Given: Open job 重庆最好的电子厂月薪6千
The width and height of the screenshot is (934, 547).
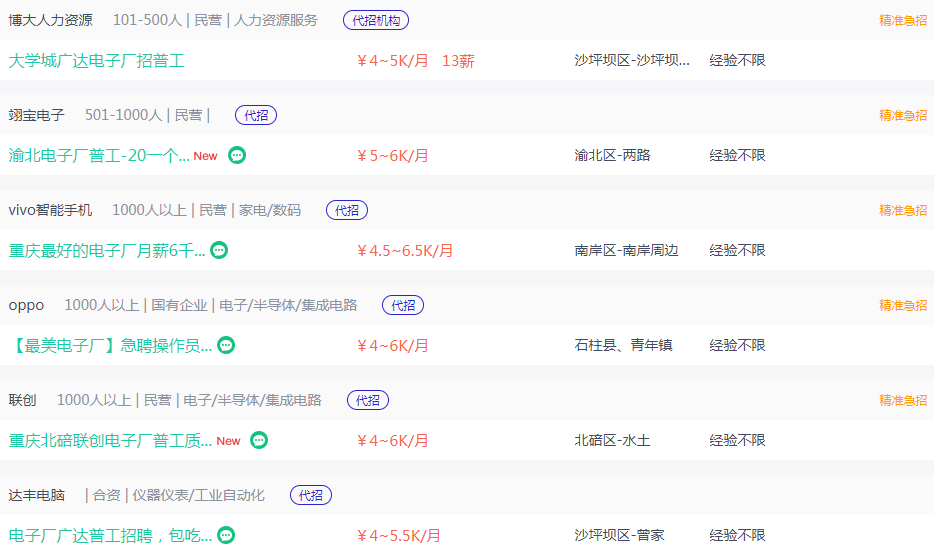Looking at the screenshot, I should tap(107, 250).
